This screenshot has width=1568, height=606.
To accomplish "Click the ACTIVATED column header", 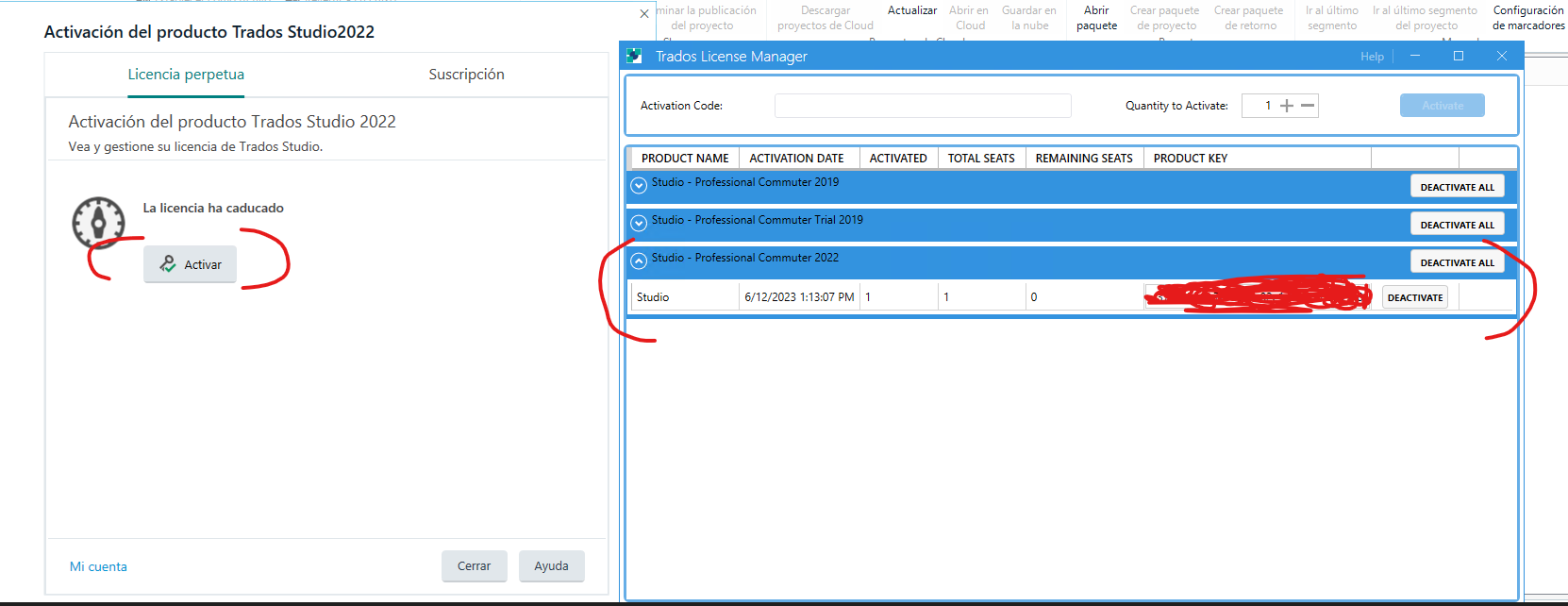I will pyautogui.click(x=898, y=159).
